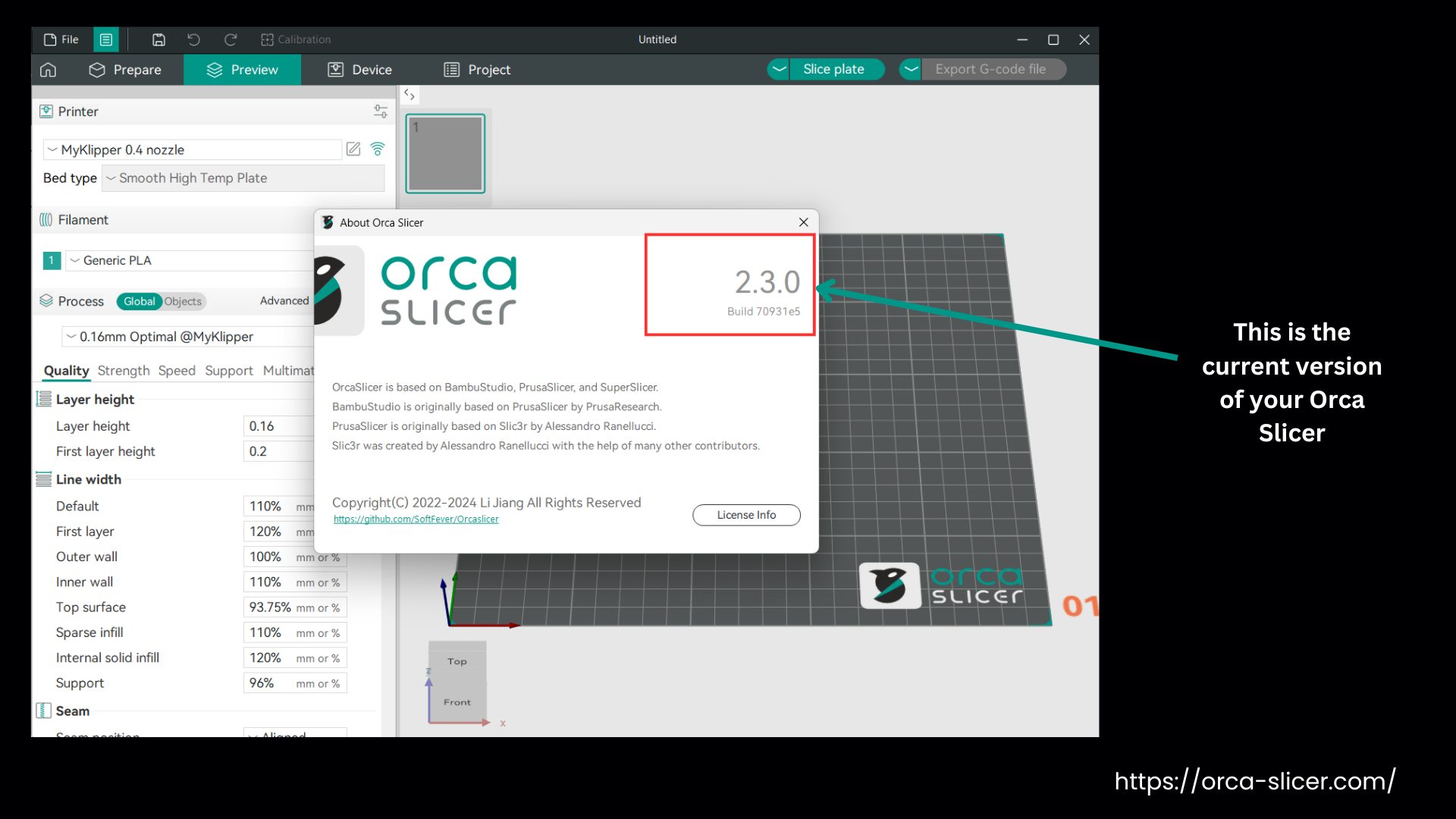Open the Generic PLA filament dropdown

tap(190, 261)
